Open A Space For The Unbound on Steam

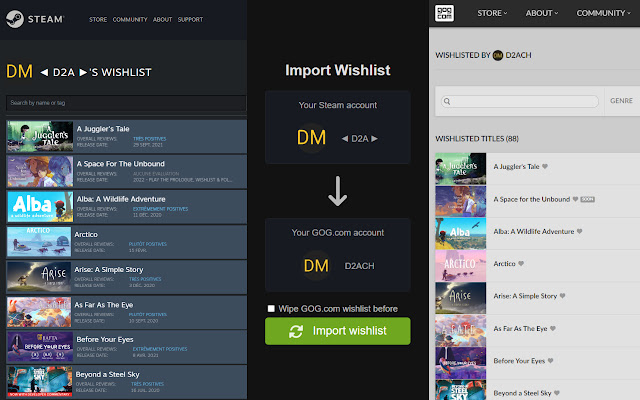pyautogui.click(x=121, y=164)
